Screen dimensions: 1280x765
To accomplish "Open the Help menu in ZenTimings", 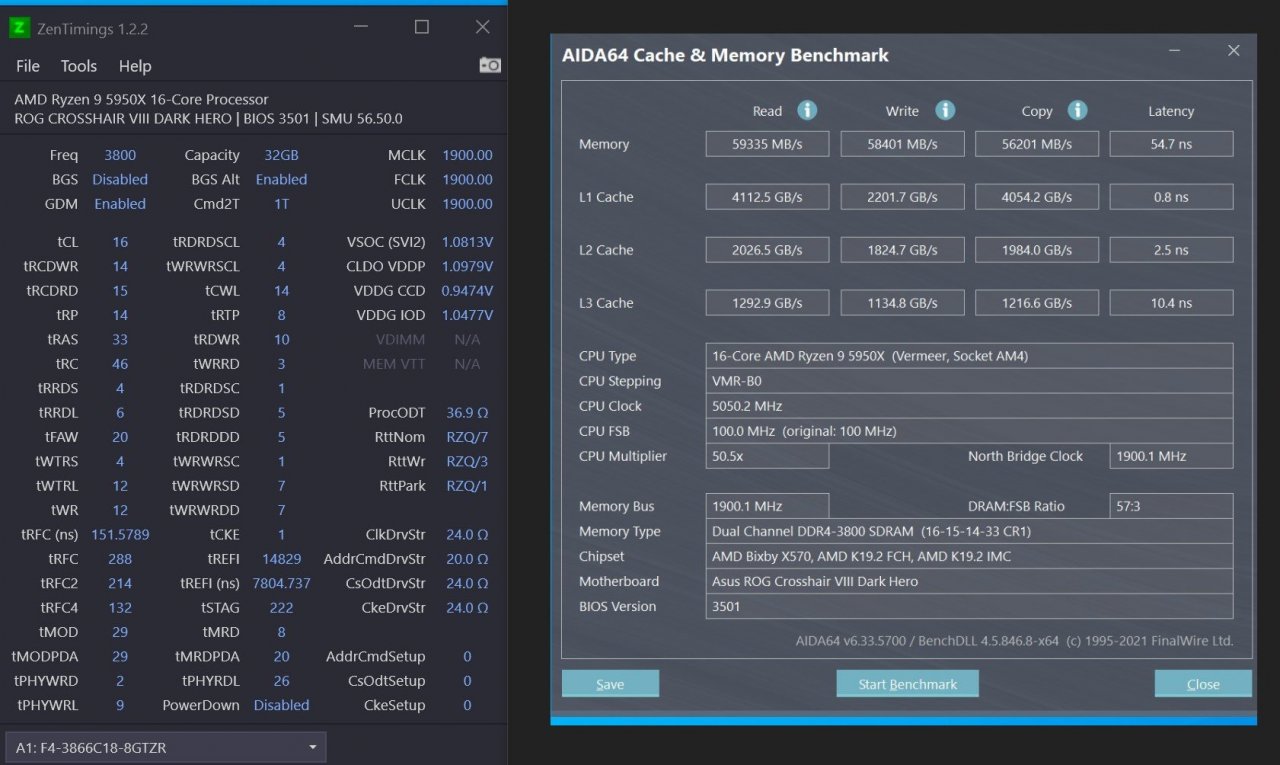I will pos(135,66).
